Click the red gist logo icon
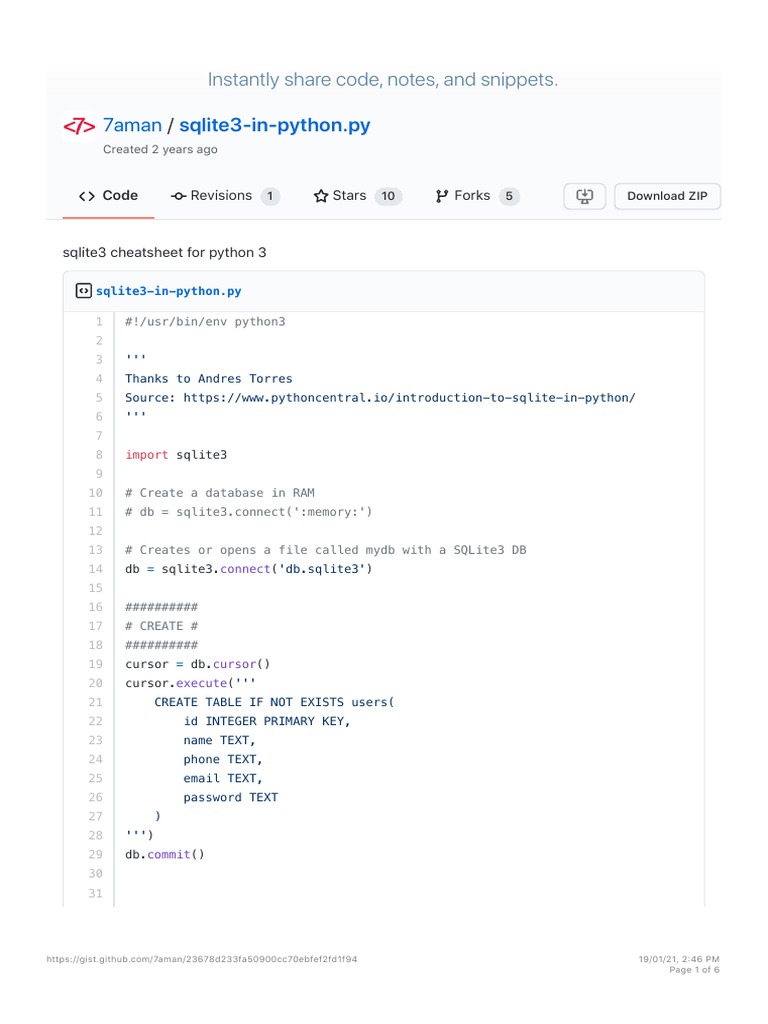The image size is (768, 1024). tap(78, 126)
